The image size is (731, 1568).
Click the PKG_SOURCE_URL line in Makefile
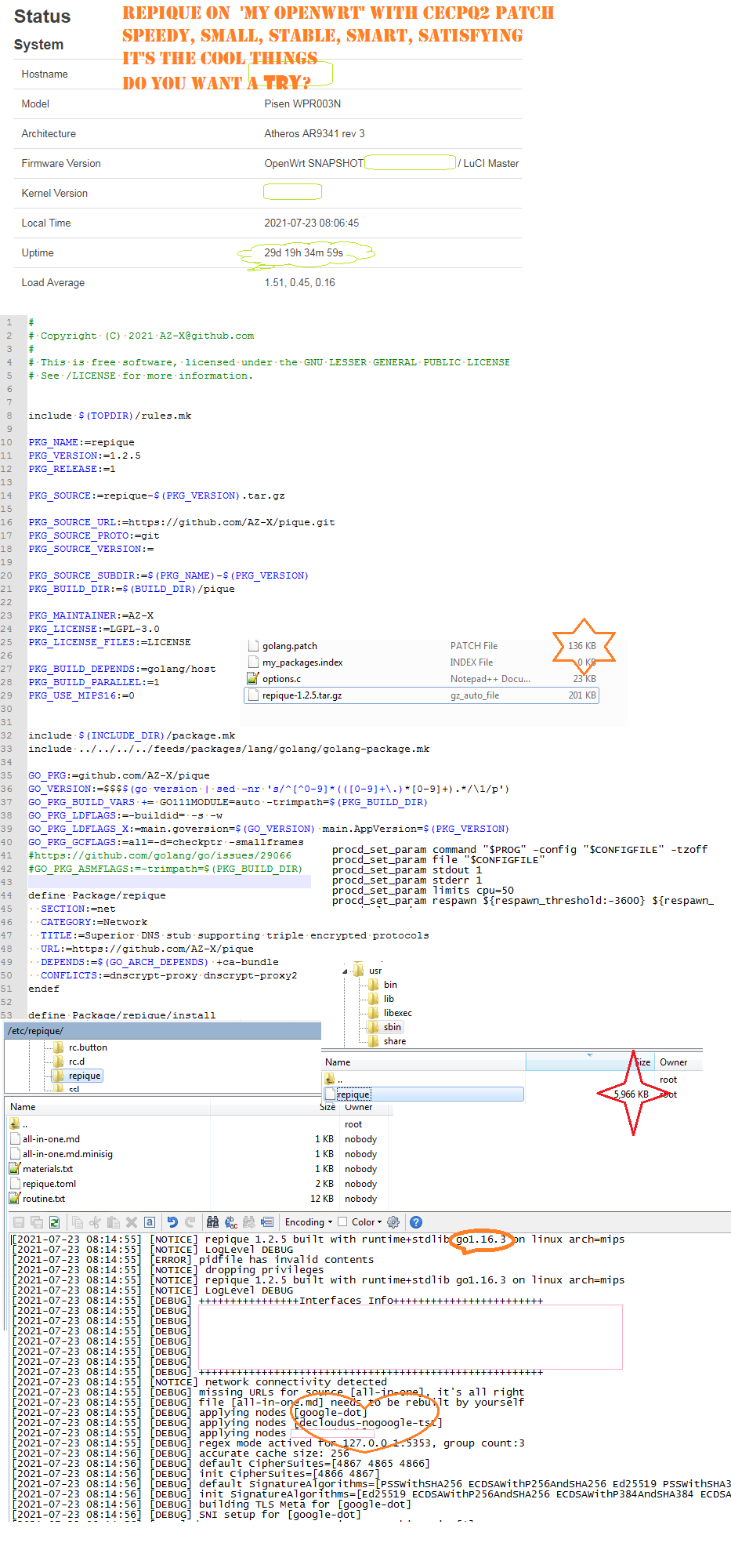tap(182, 522)
